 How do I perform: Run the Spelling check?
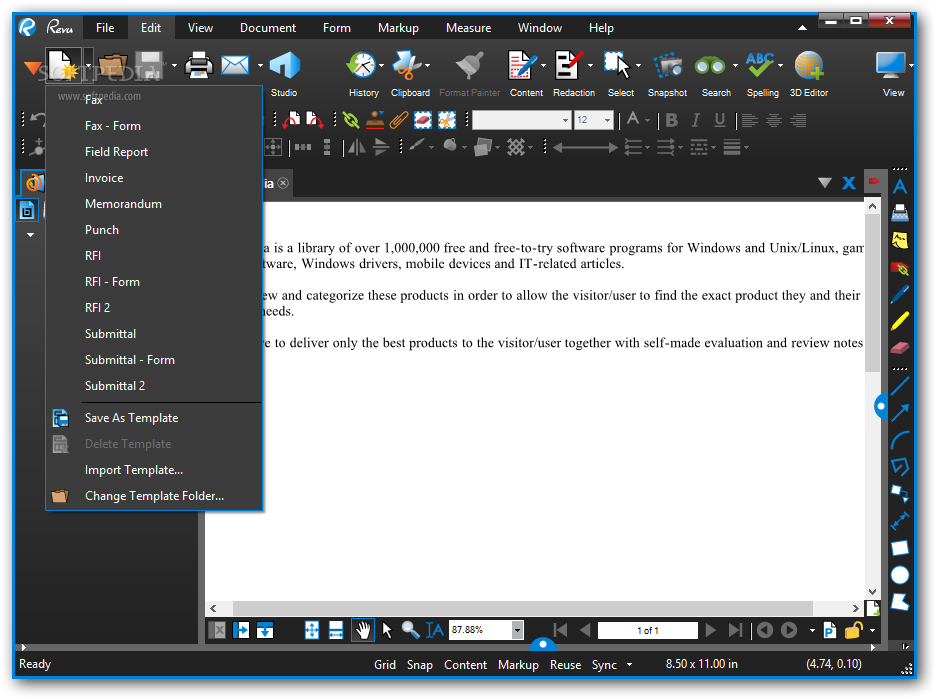click(x=760, y=66)
